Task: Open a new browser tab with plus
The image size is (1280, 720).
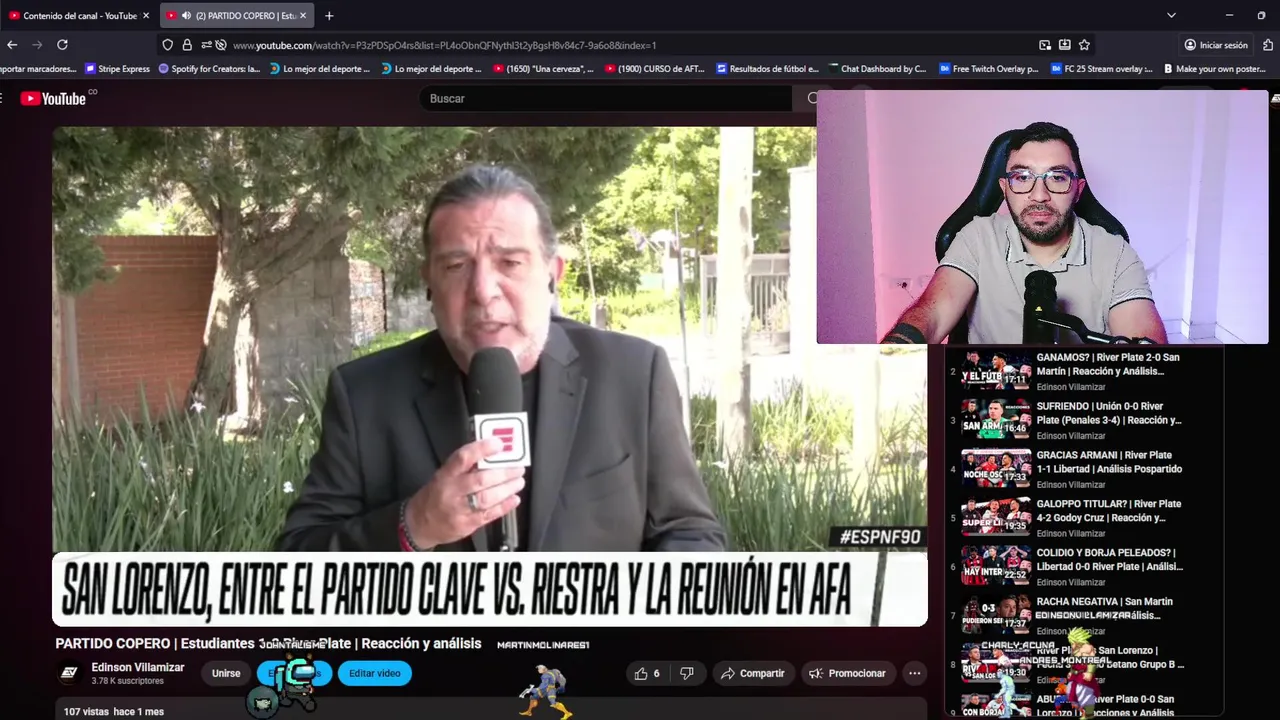Action: click(329, 15)
